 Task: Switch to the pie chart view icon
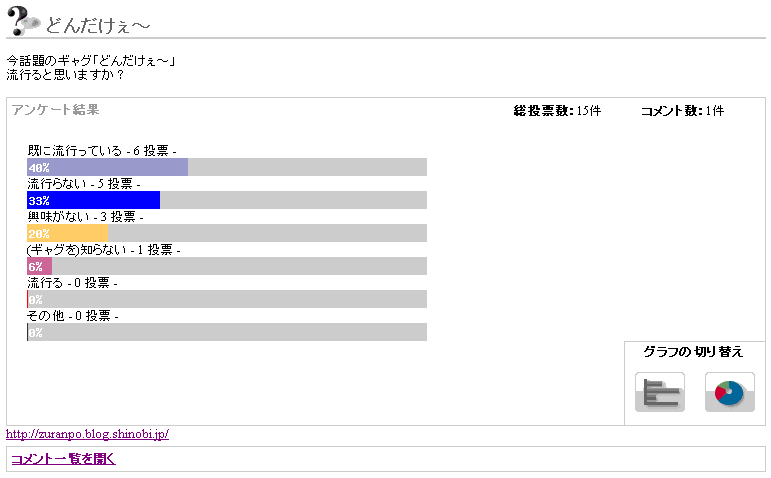(x=729, y=391)
